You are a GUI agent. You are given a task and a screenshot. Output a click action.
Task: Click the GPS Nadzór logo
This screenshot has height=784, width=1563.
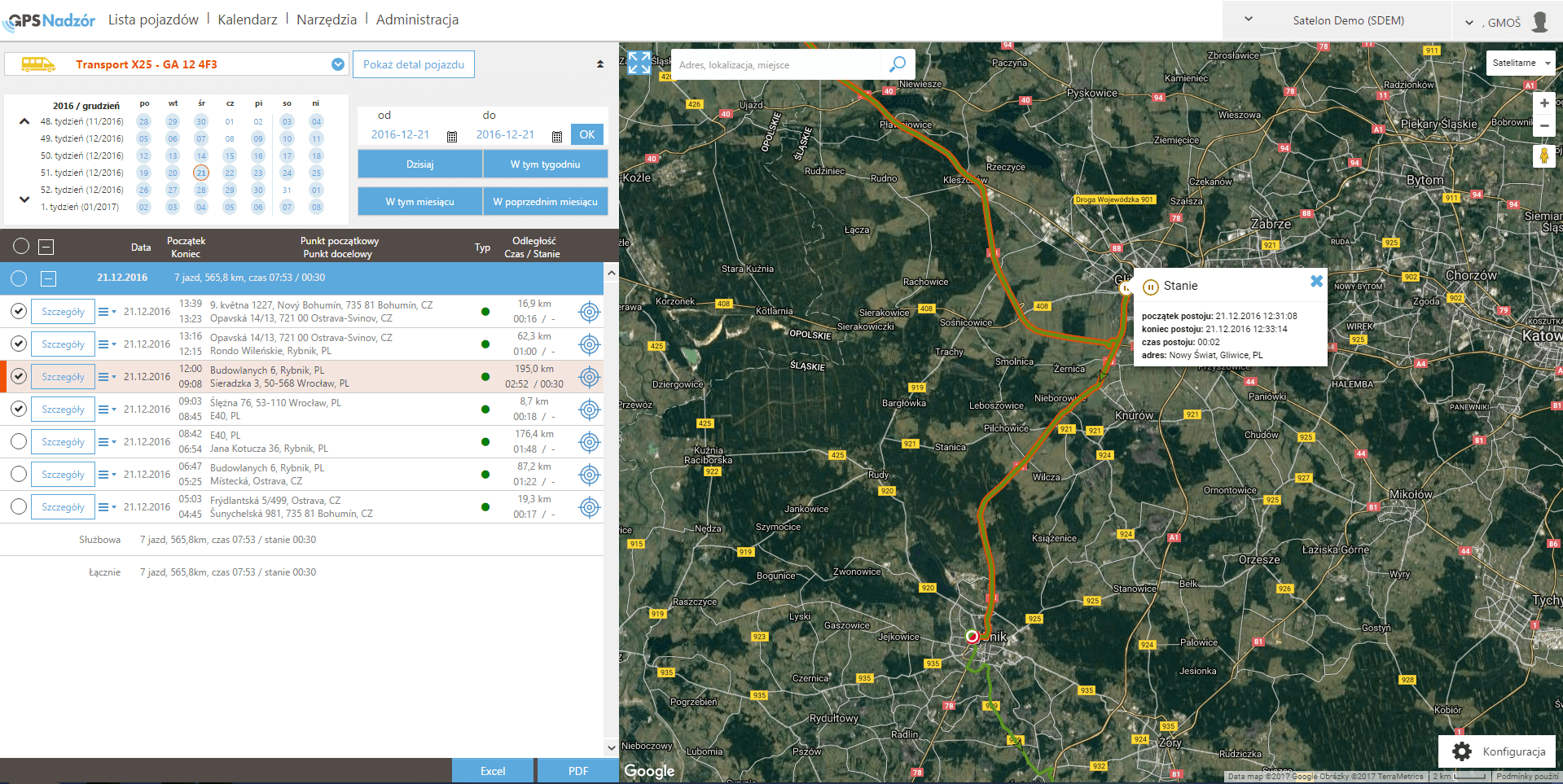(x=49, y=21)
